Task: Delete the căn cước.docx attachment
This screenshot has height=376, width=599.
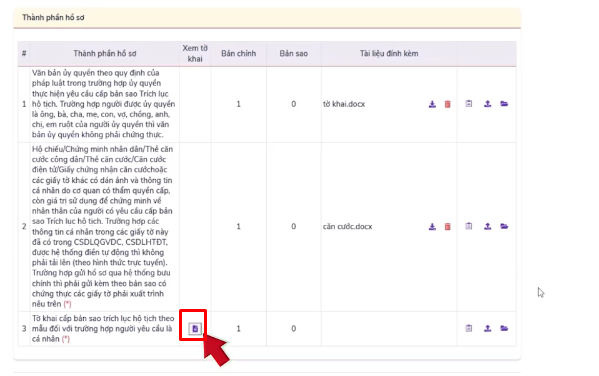Action: [447, 227]
